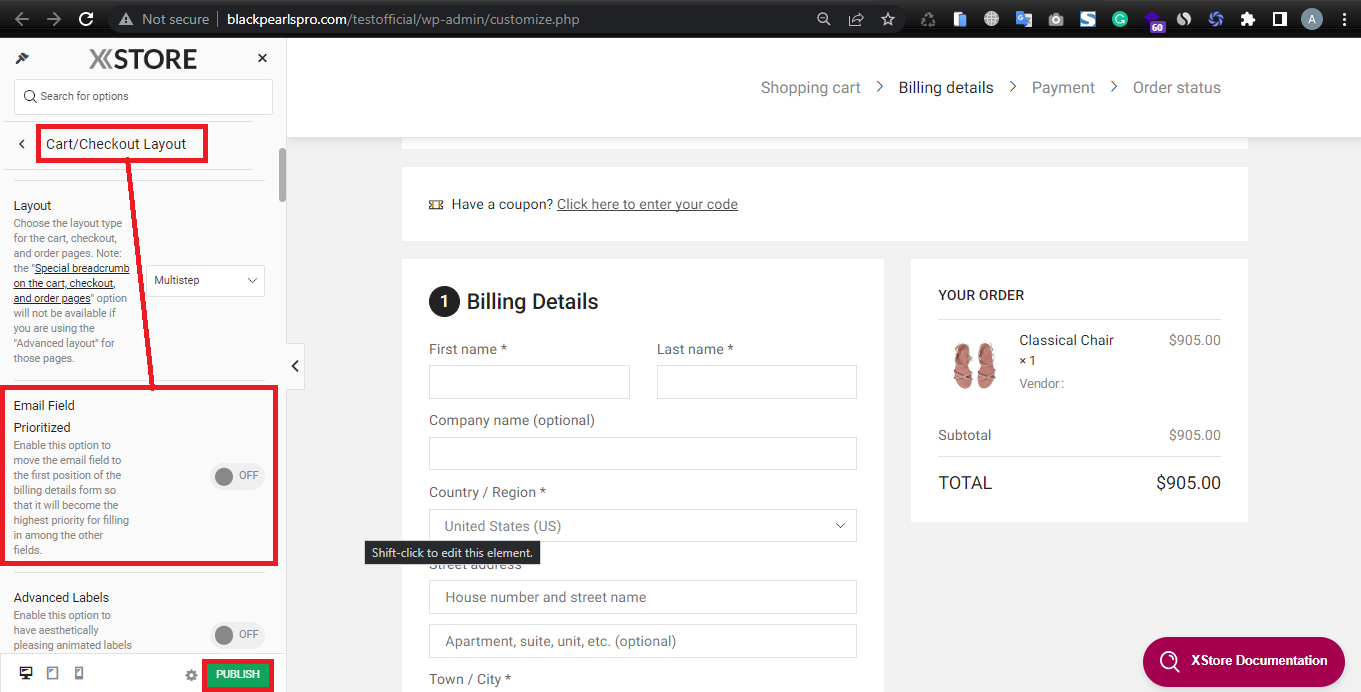Switch to mobile preview mode
The height and width of the screenshot is (692, 1361).
(79, 673)
